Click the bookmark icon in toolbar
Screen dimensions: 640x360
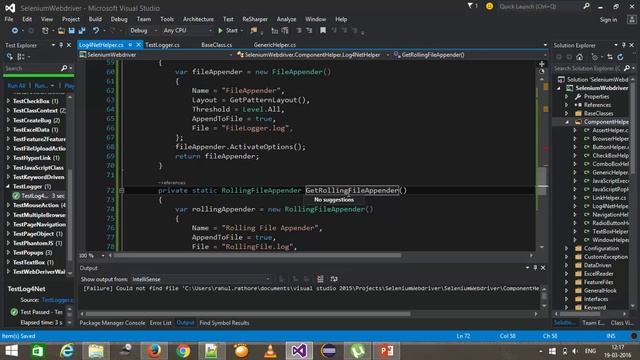click(x=323, y=31)
